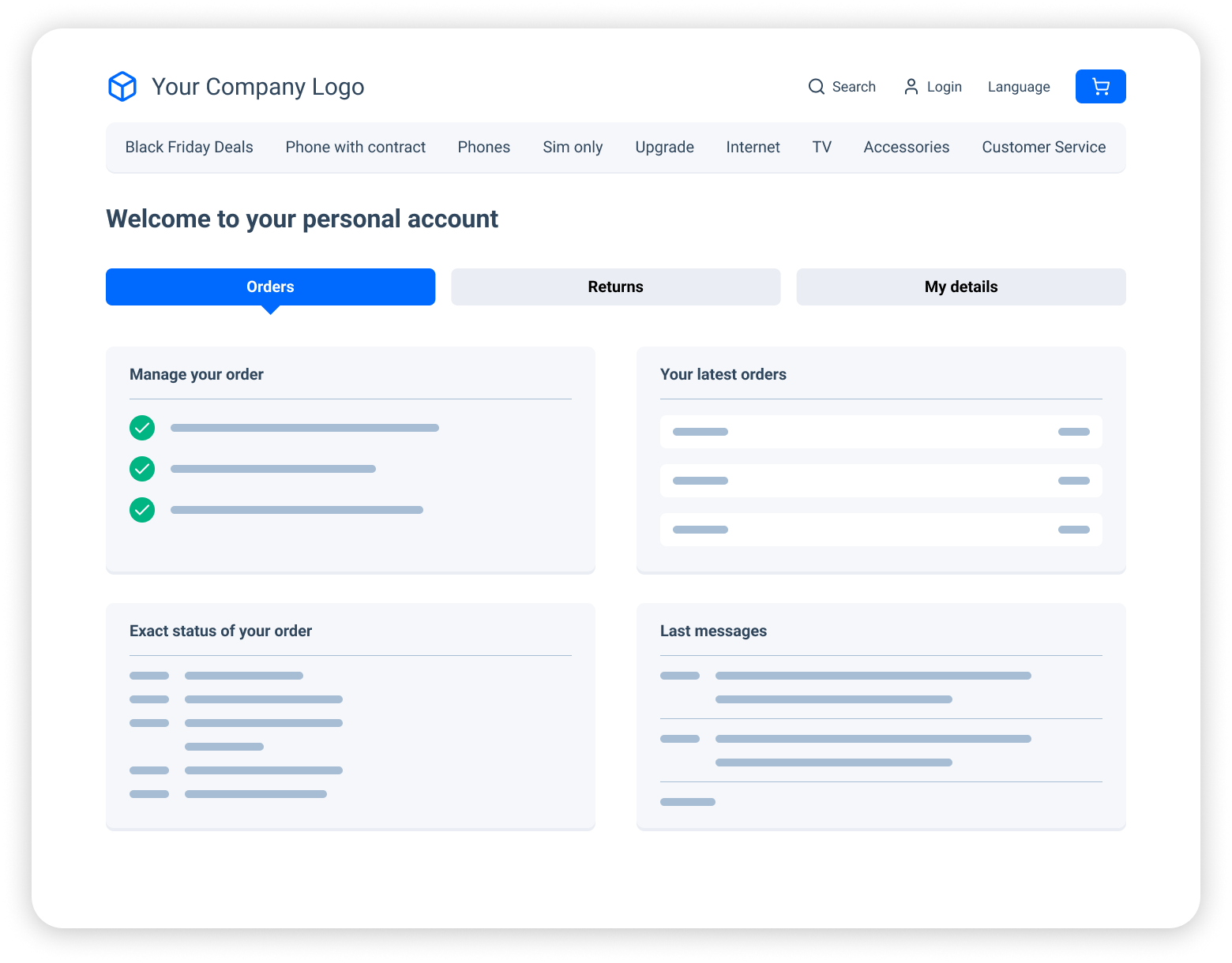Click the first green checkmark in Manage your order
The height and width of the screenshot is (963, 1232).
coord(142,428)
